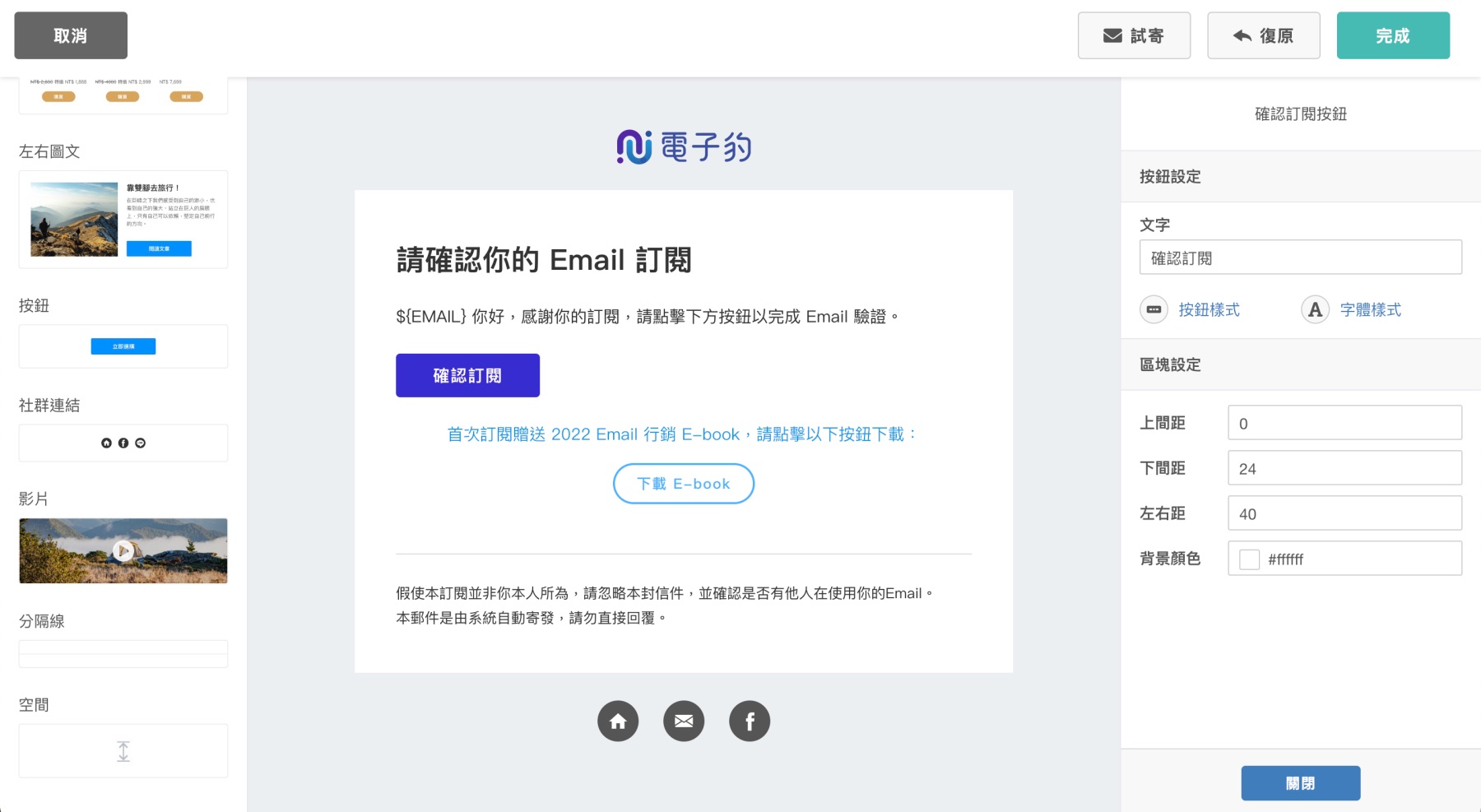Image resolution: width=1481 pixels, height=812 pixels.
Task: Edit the 左右距 horizontal padding field
Action: tap(1344, 513)
